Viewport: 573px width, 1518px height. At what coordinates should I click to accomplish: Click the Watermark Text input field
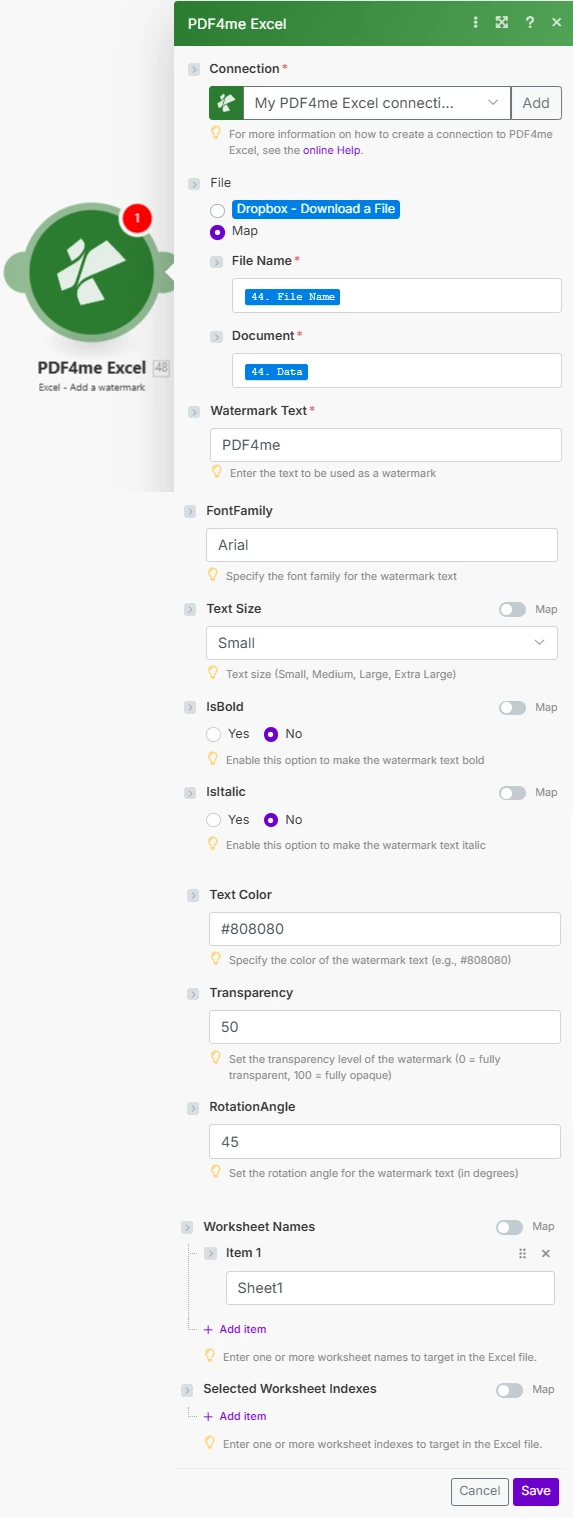[x=386, y=445]
